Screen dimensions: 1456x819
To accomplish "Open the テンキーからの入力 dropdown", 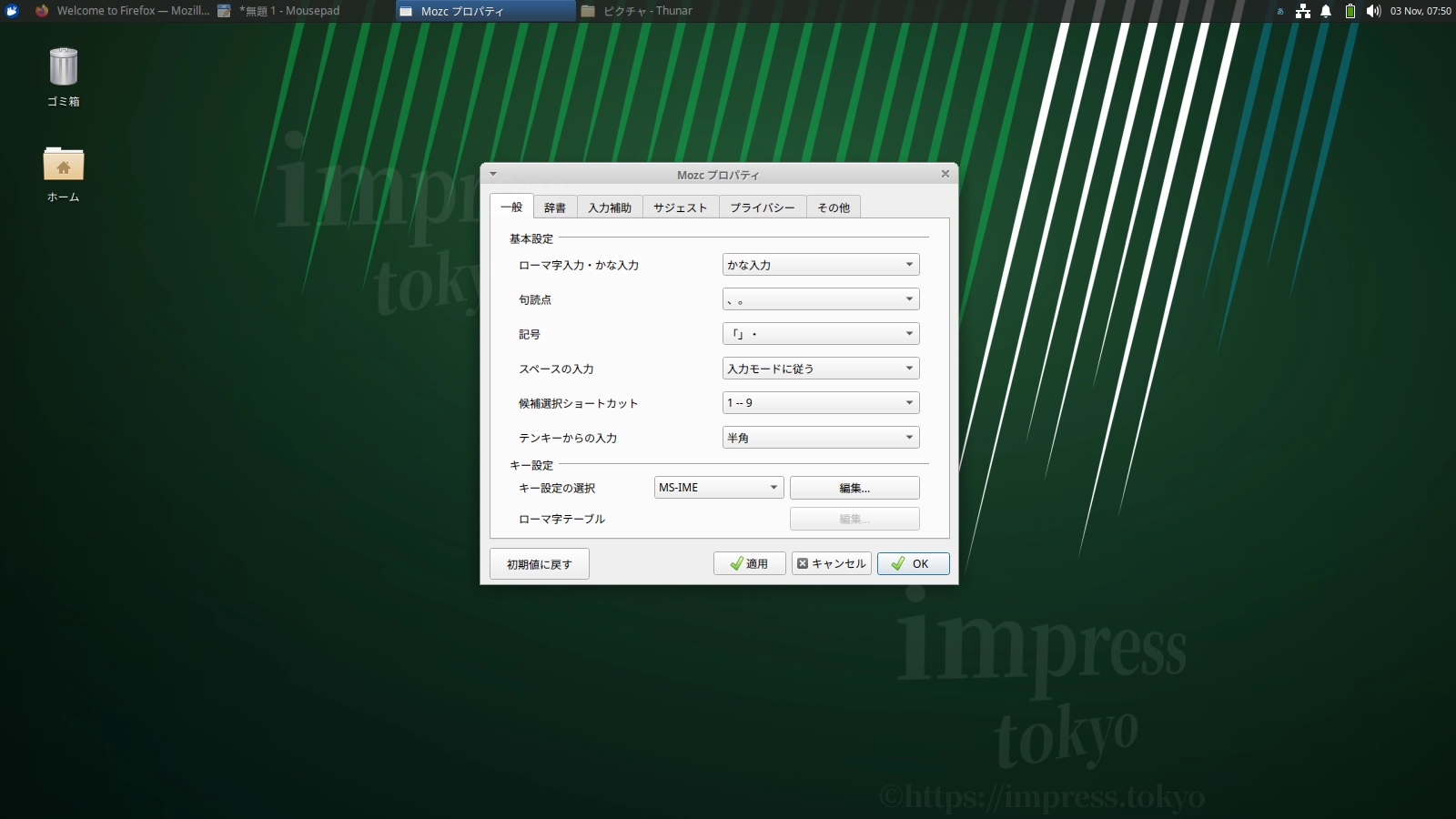I will [x=821, y=438].
